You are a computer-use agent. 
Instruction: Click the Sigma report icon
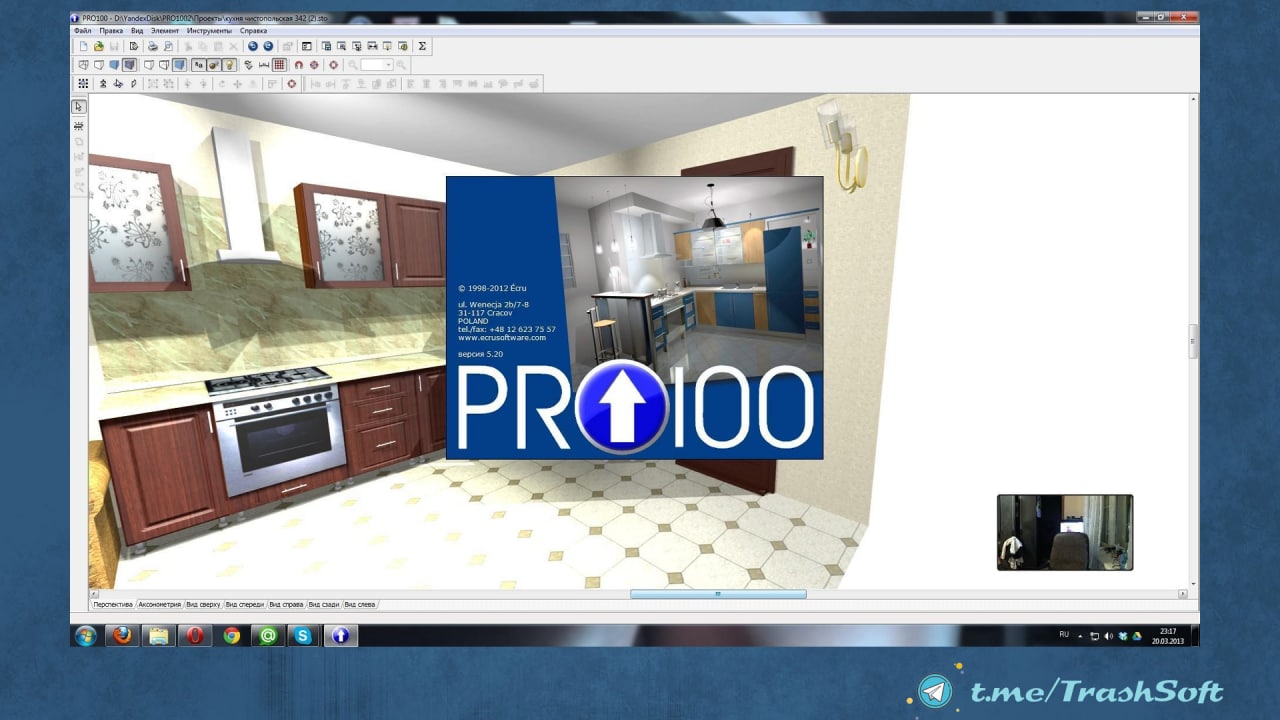pyautogui.click(x=422, y=46)
